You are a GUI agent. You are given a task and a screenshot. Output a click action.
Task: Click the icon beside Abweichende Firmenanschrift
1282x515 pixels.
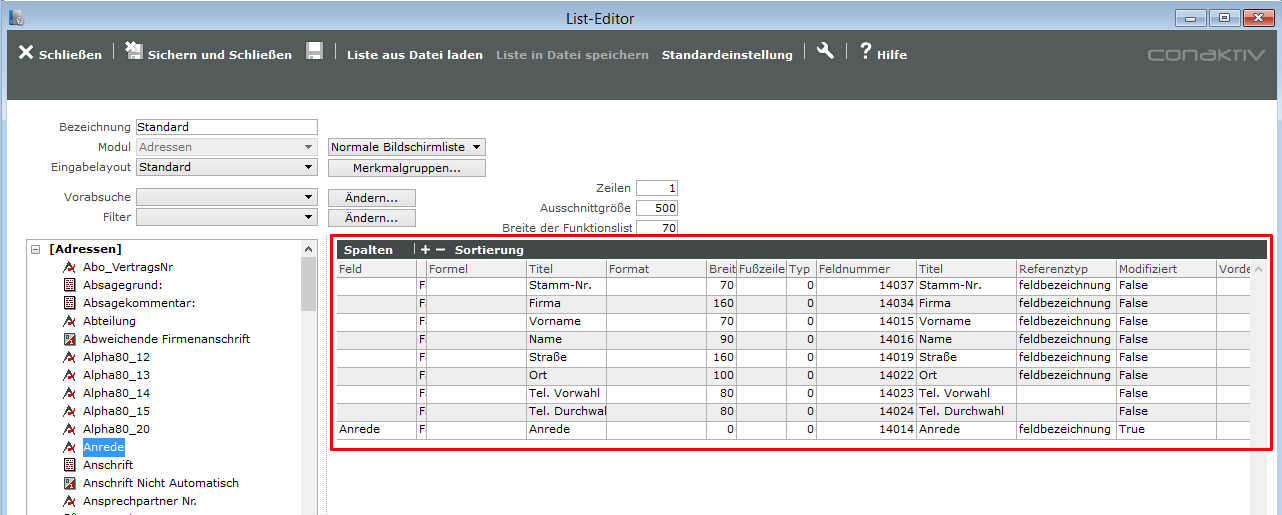pos(70,339)
